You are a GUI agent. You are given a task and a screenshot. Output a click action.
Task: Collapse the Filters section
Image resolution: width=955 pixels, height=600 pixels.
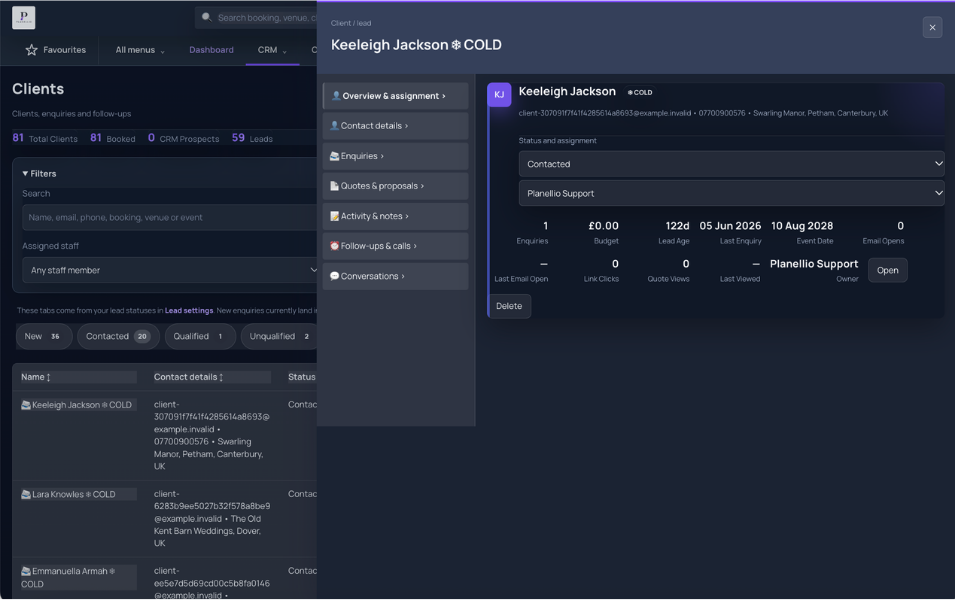[x=39, y=174]
